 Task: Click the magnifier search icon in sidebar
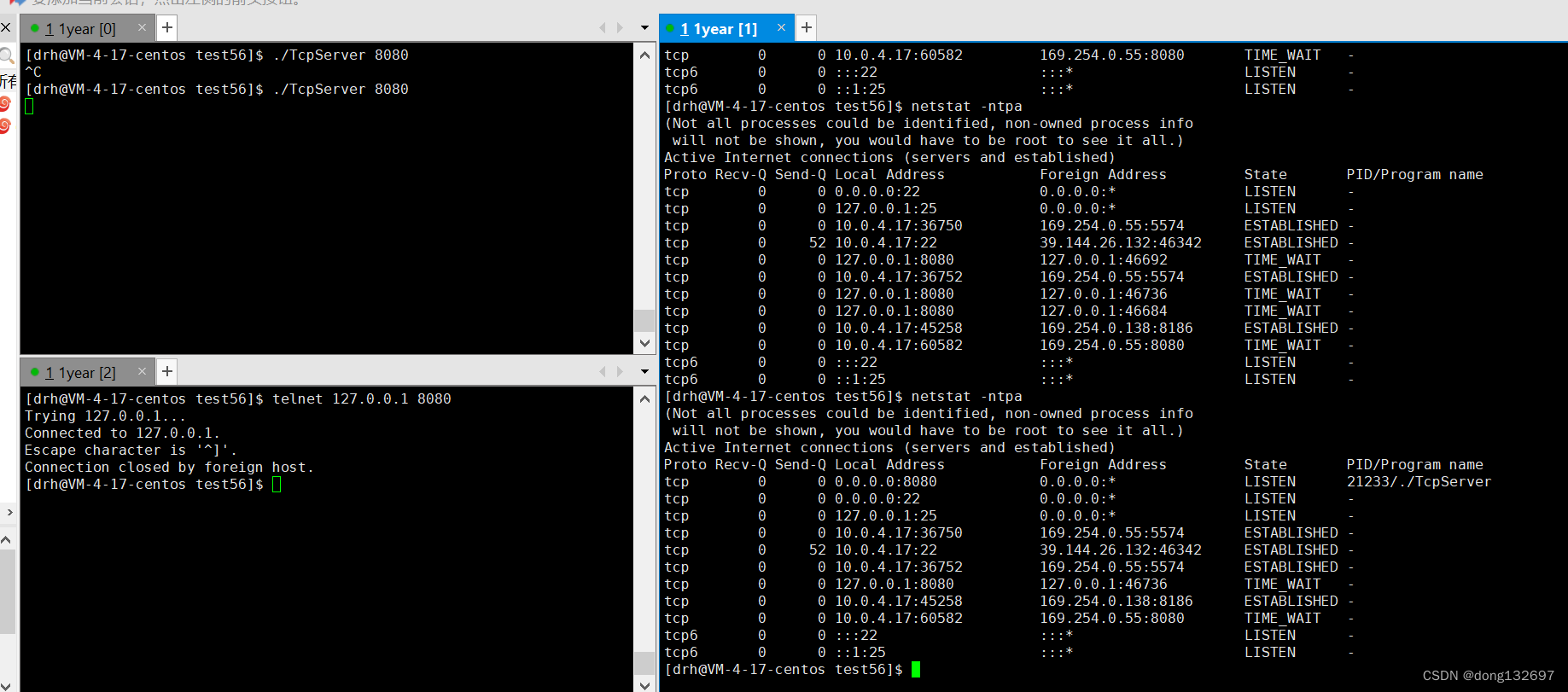[7, 56]
